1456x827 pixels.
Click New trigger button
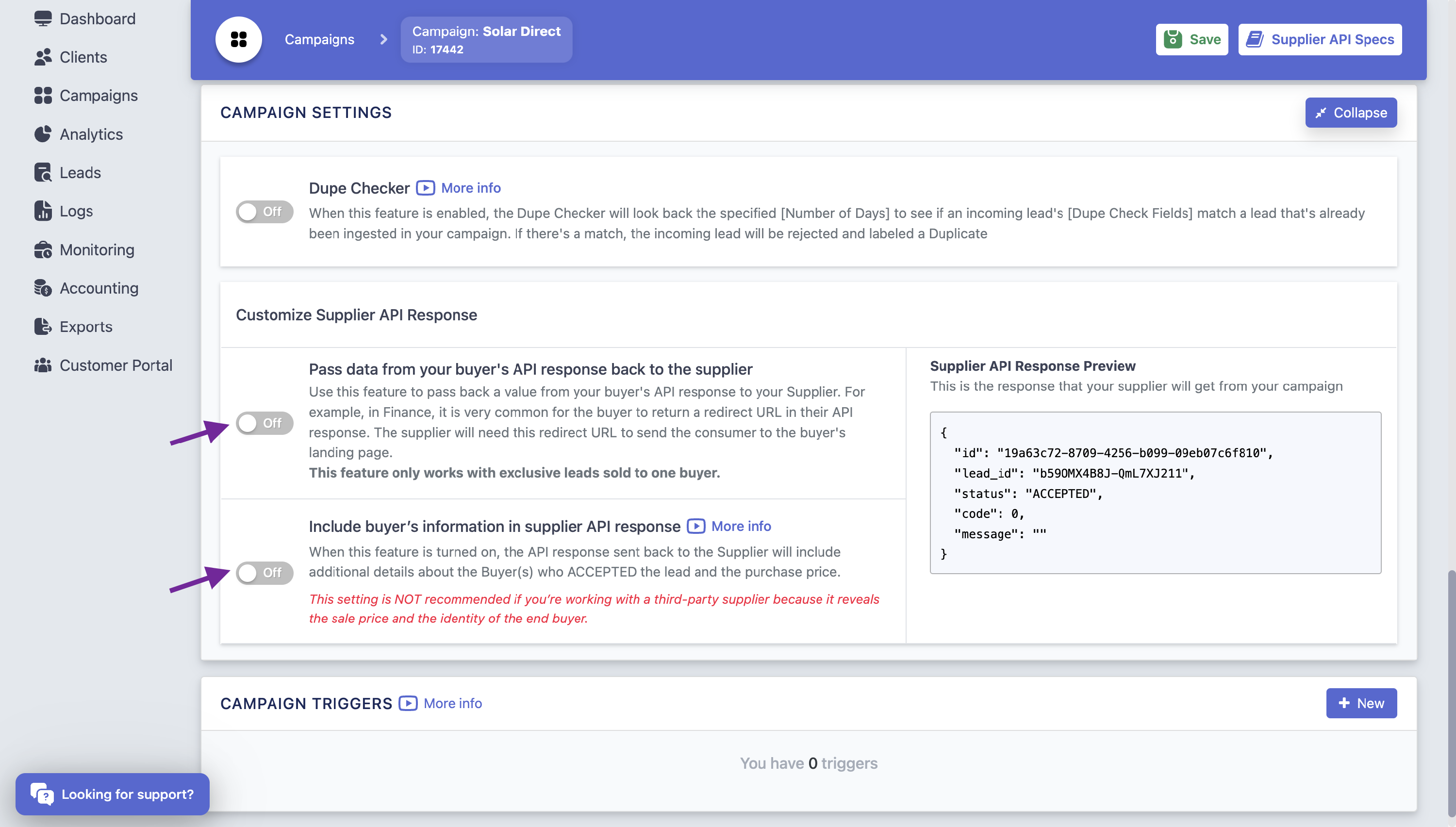[x=1361, y=704]
